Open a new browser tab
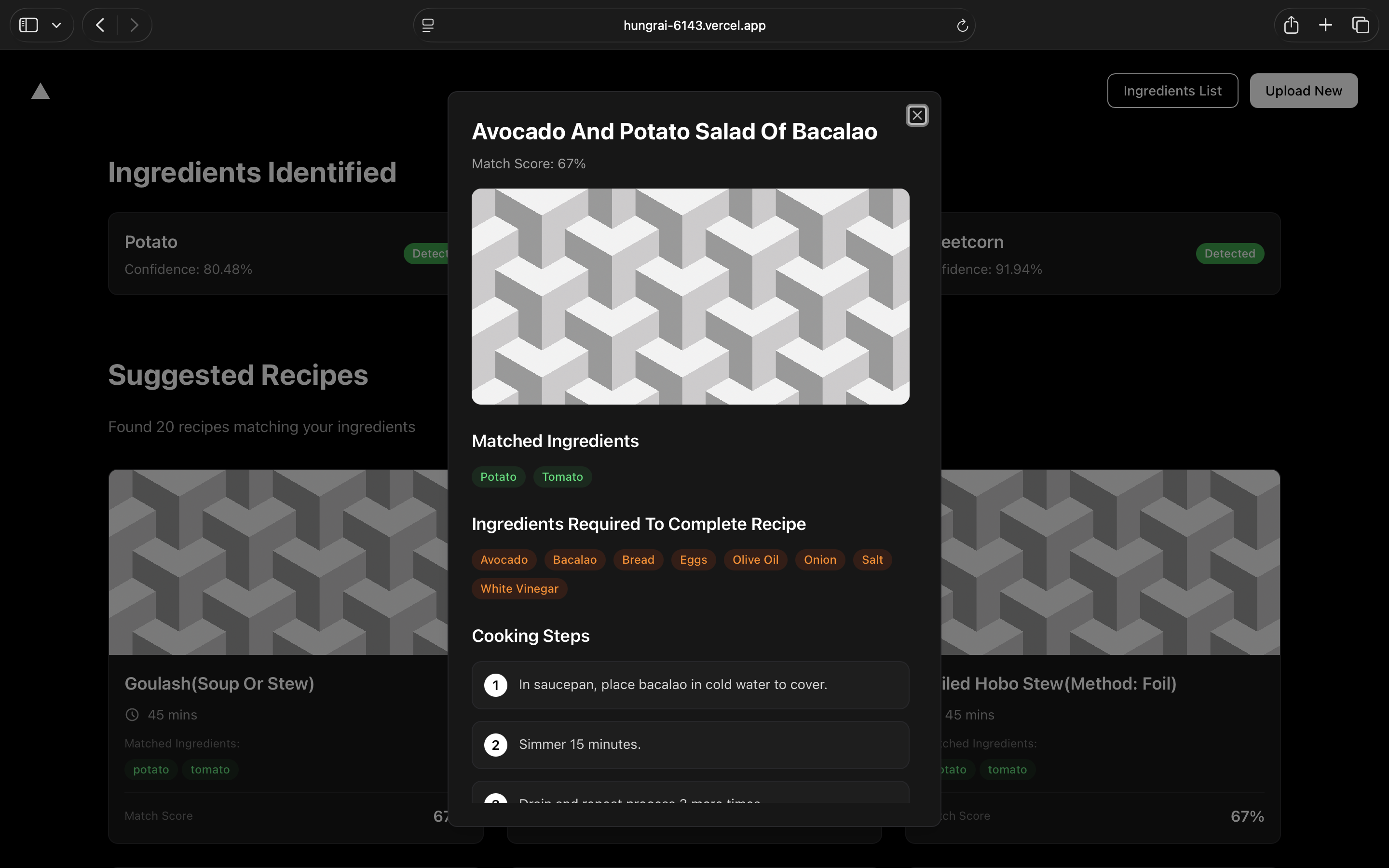Image resolution: width=1389 pixels, height=868 pixels. point(1325,25)
